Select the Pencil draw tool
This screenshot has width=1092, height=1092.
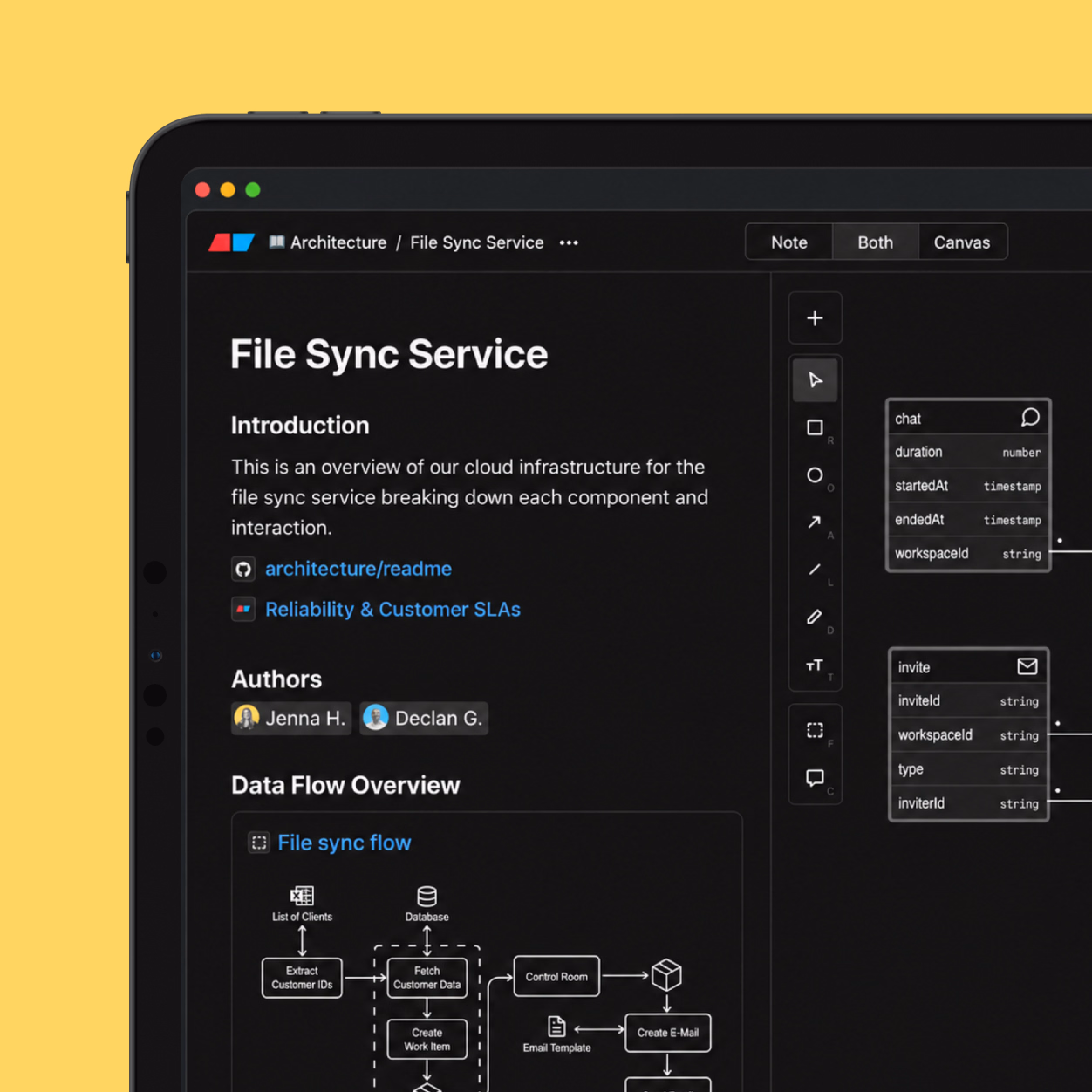(x=815, y=618)
